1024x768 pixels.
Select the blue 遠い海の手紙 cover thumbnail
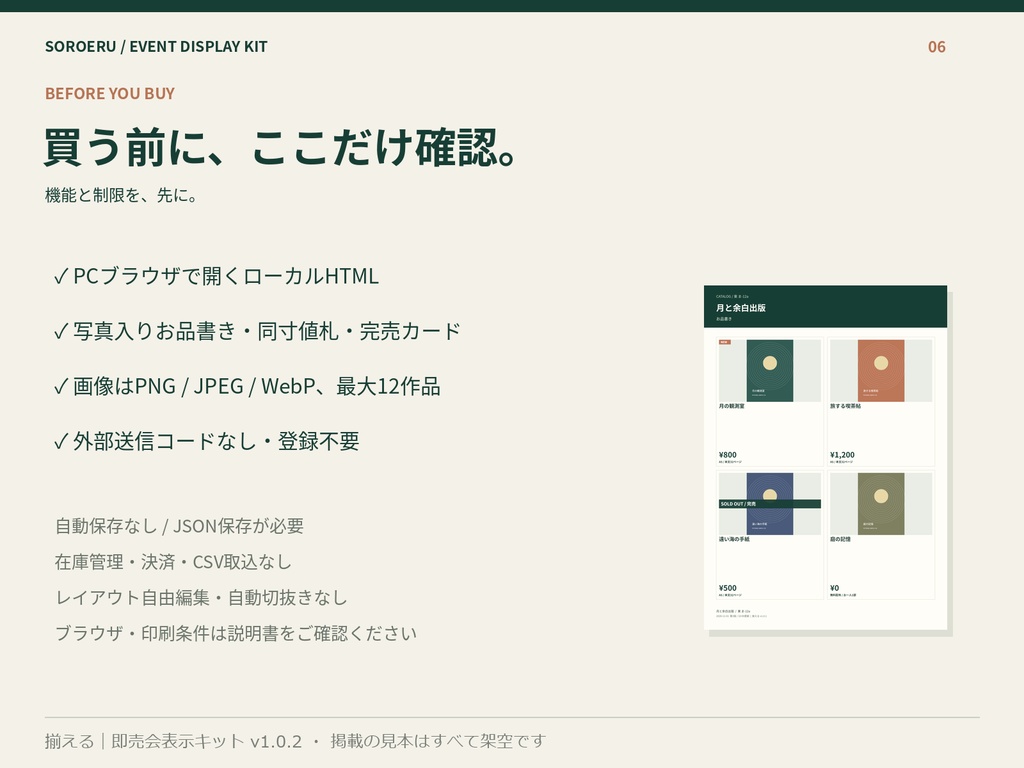[x=770, y=504]
